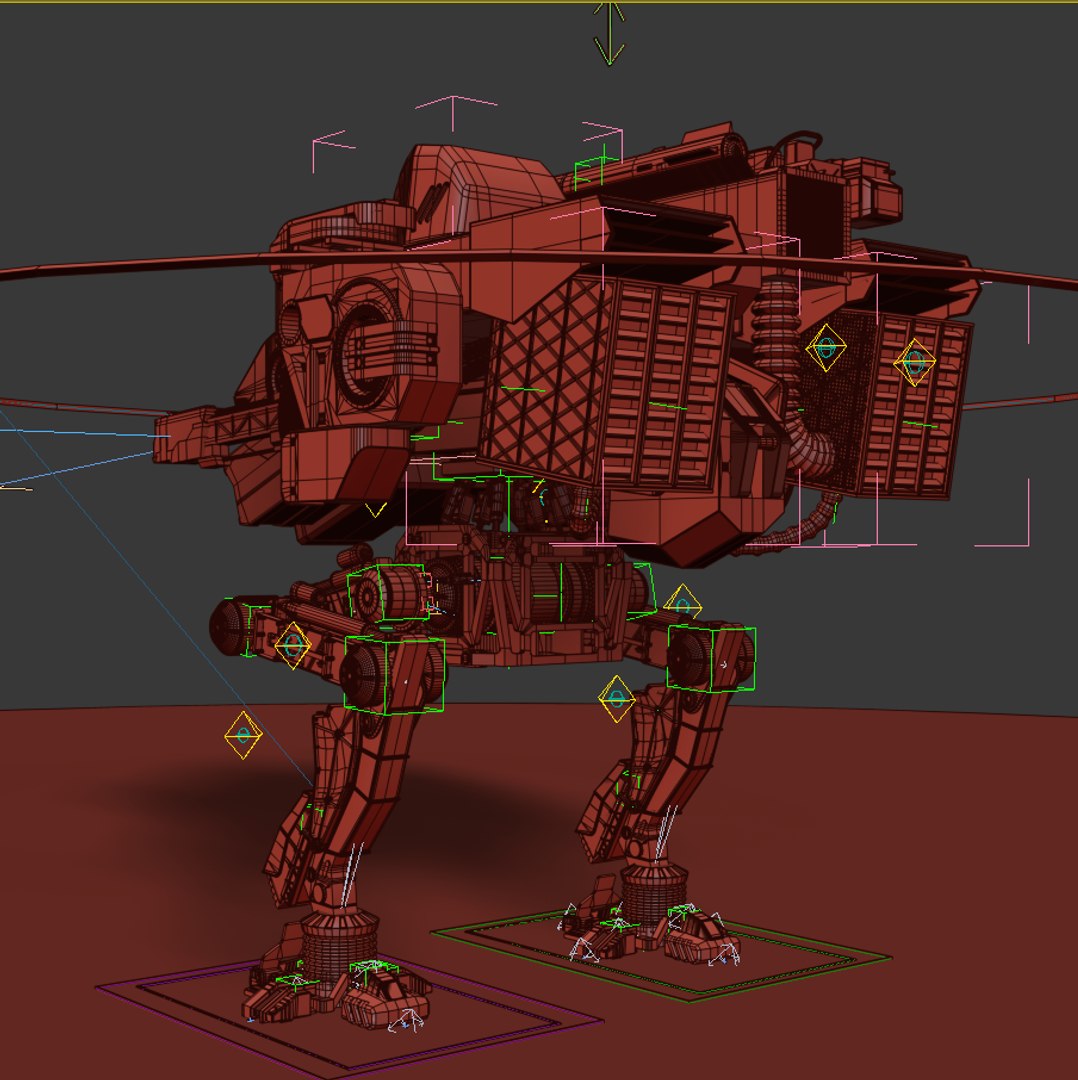Select the double-headed arrow helper at the top of the viewport
This screenshot has height=1080, width=1078.
tap(609, 33)
